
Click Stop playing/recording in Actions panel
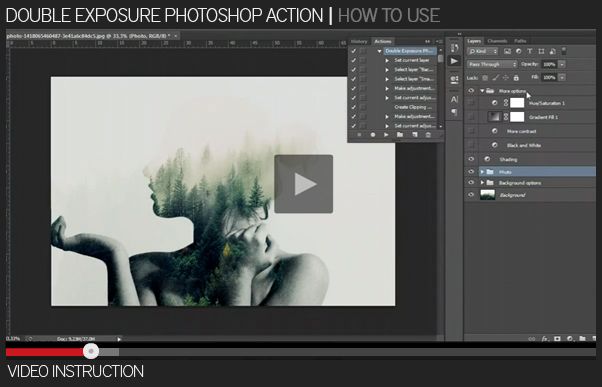point(359,135)
